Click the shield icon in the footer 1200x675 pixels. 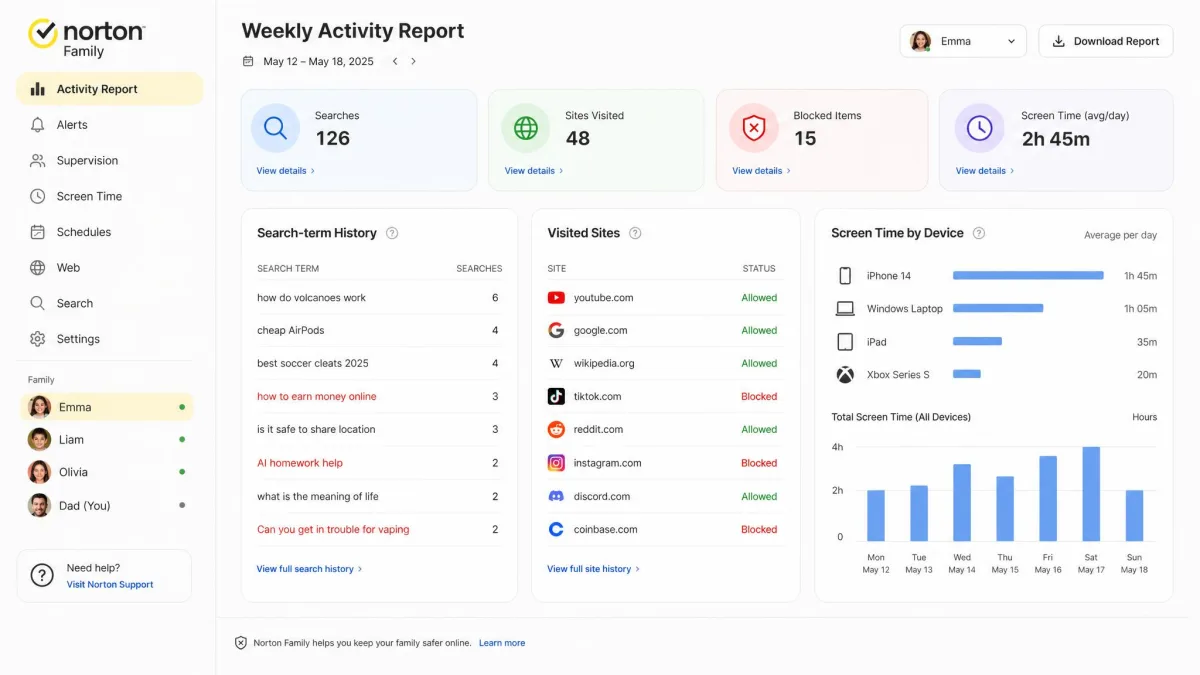click(240, 643)
